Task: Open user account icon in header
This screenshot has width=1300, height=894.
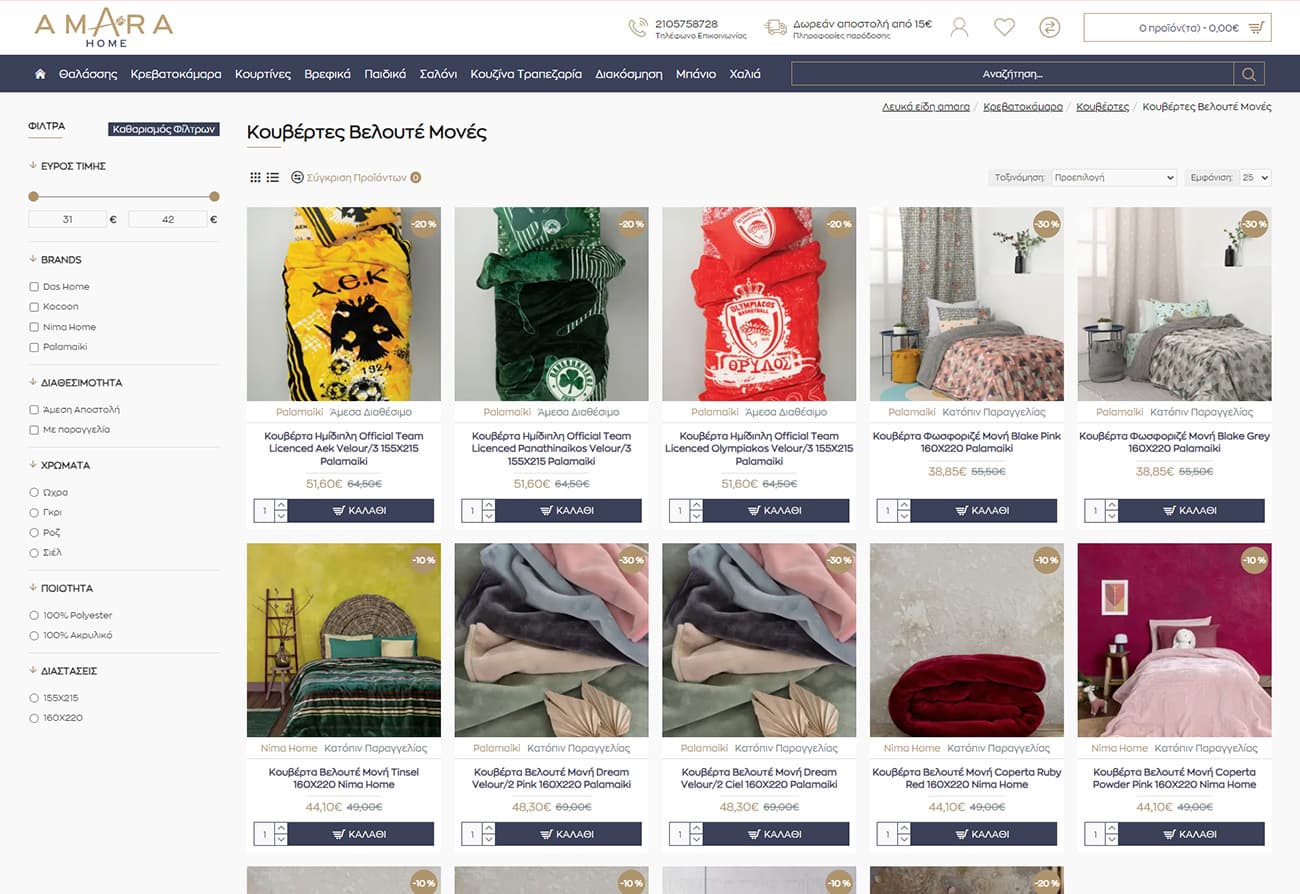Action: [x=959, y=27]
